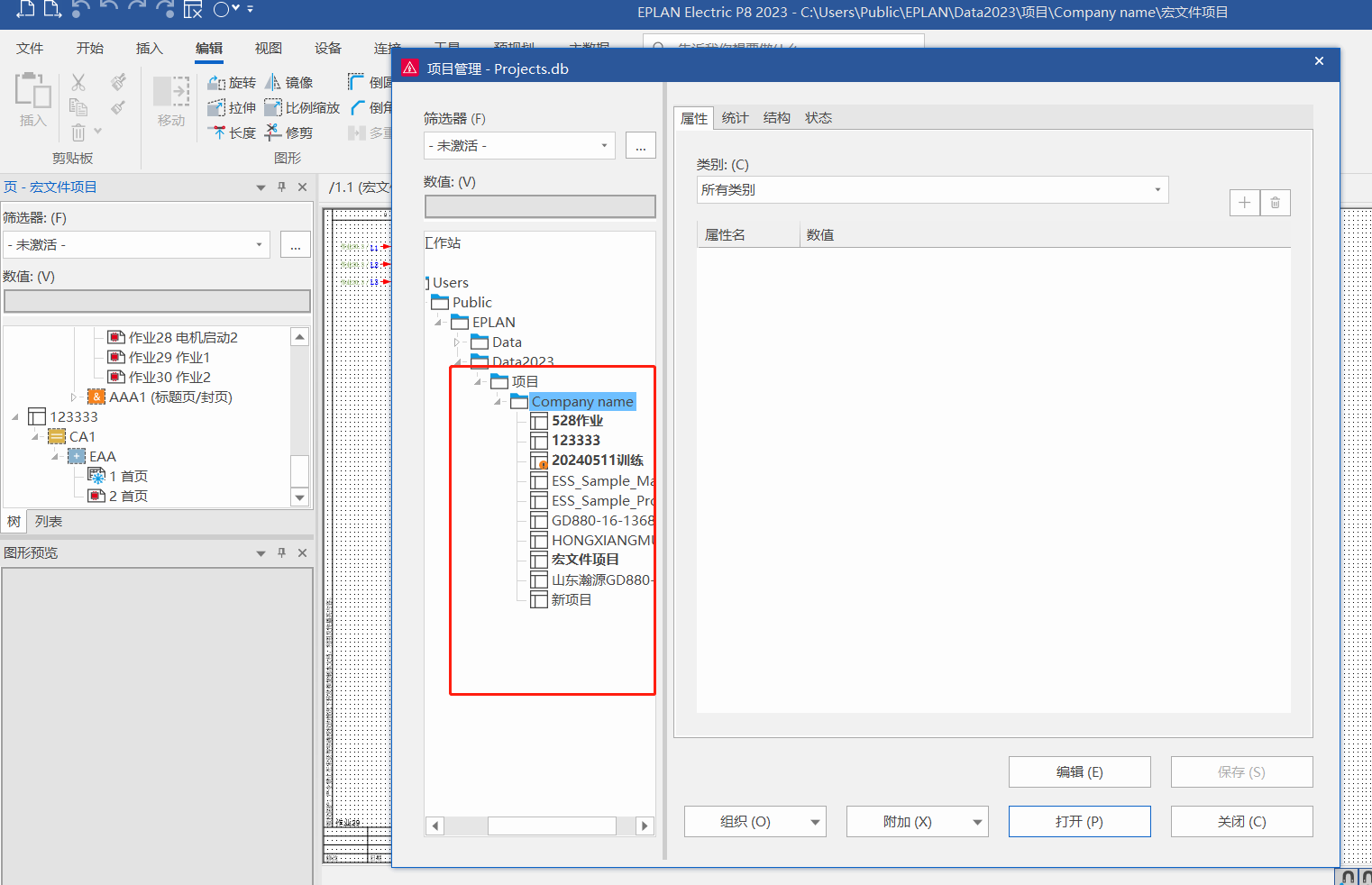1372x885 pixels.
Task: Switch to the 列表 tab in navigator
Action: click(x=49, y=522)
